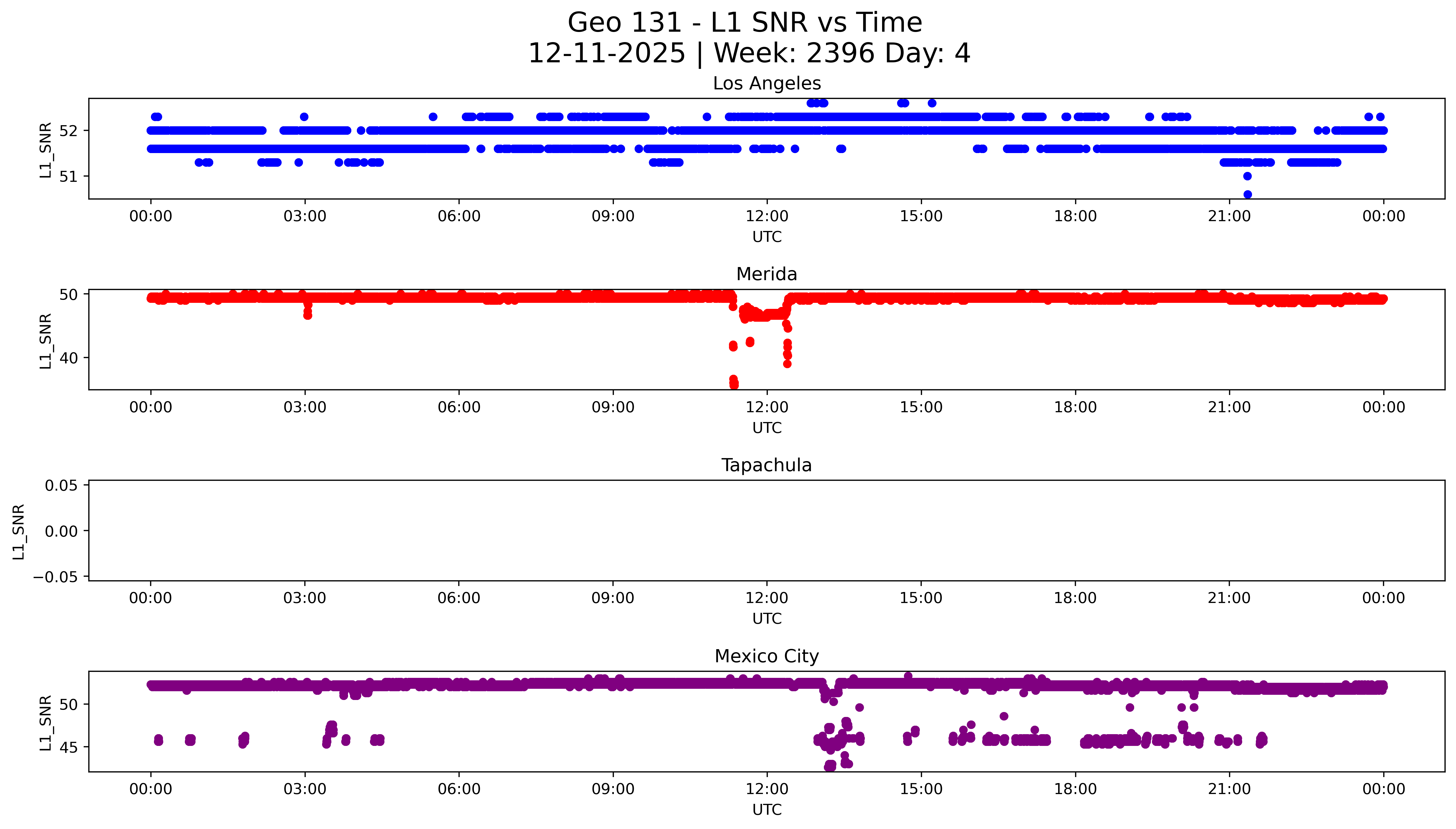This screenshot has width=1456, height=829.
Task: Click the 'Merida' subplot title
Action: click(766, 274)
